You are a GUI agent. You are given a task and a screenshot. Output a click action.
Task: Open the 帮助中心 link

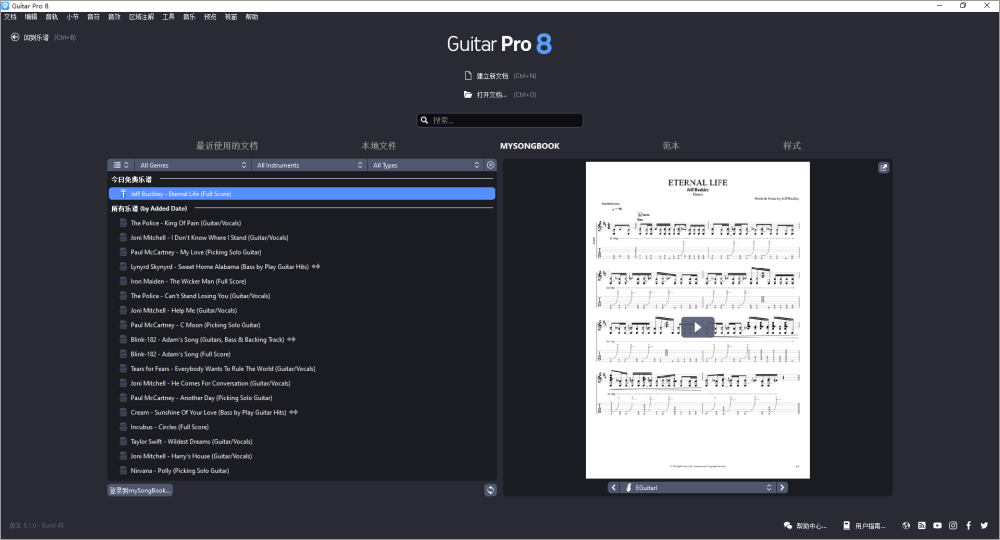tap(811, 526)
